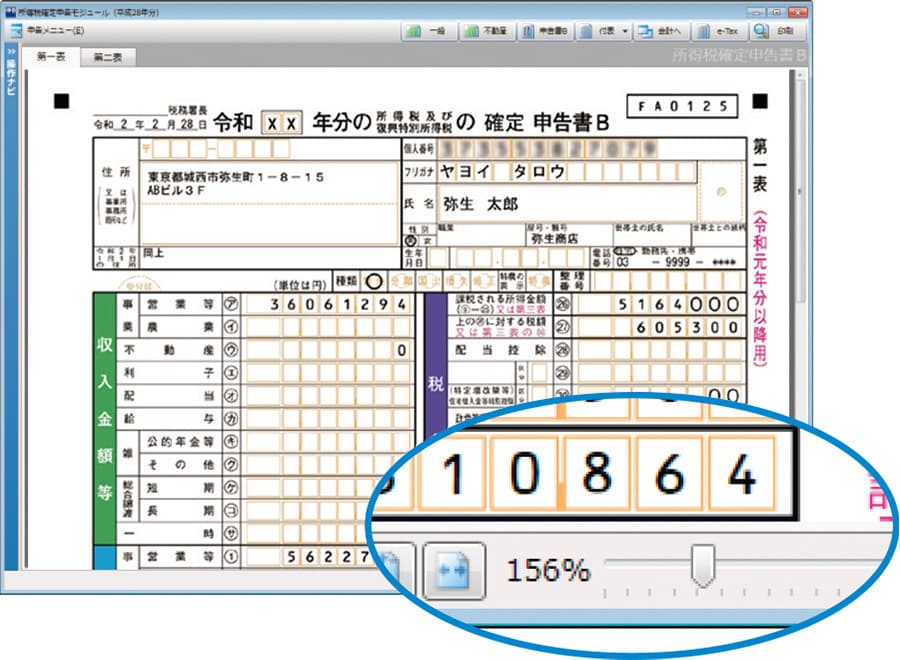Click the 156% zoom percentage text
The height and width of the screenshot is (660, 900).
548,570
